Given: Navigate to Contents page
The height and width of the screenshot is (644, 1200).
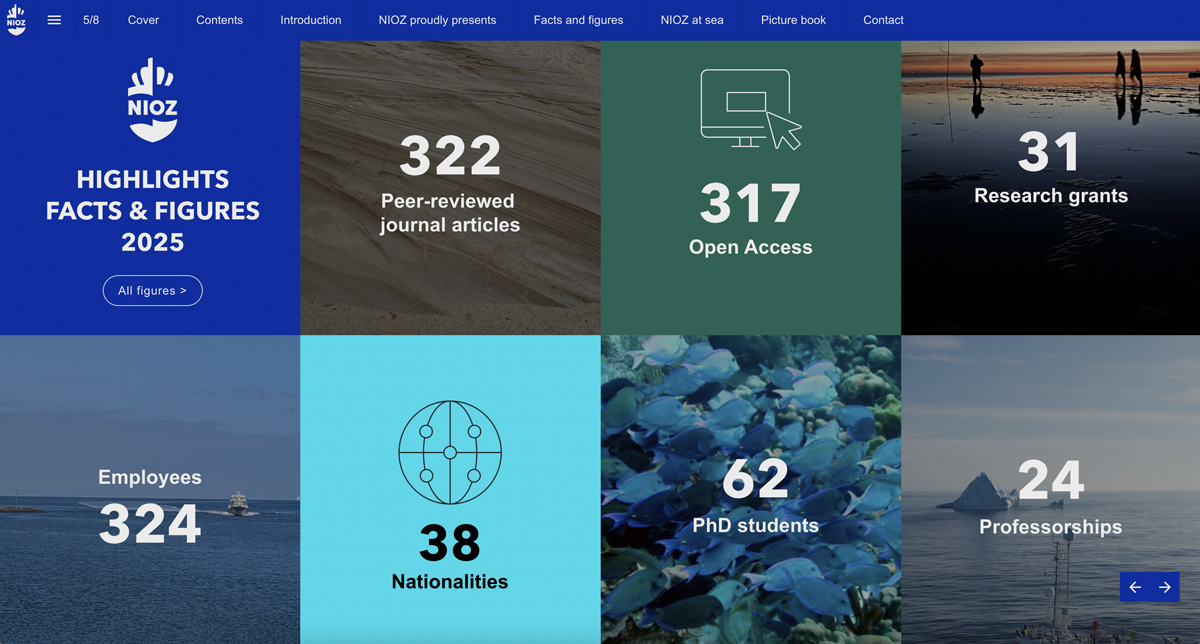Looking at the screenshot, I should point(219,20).
